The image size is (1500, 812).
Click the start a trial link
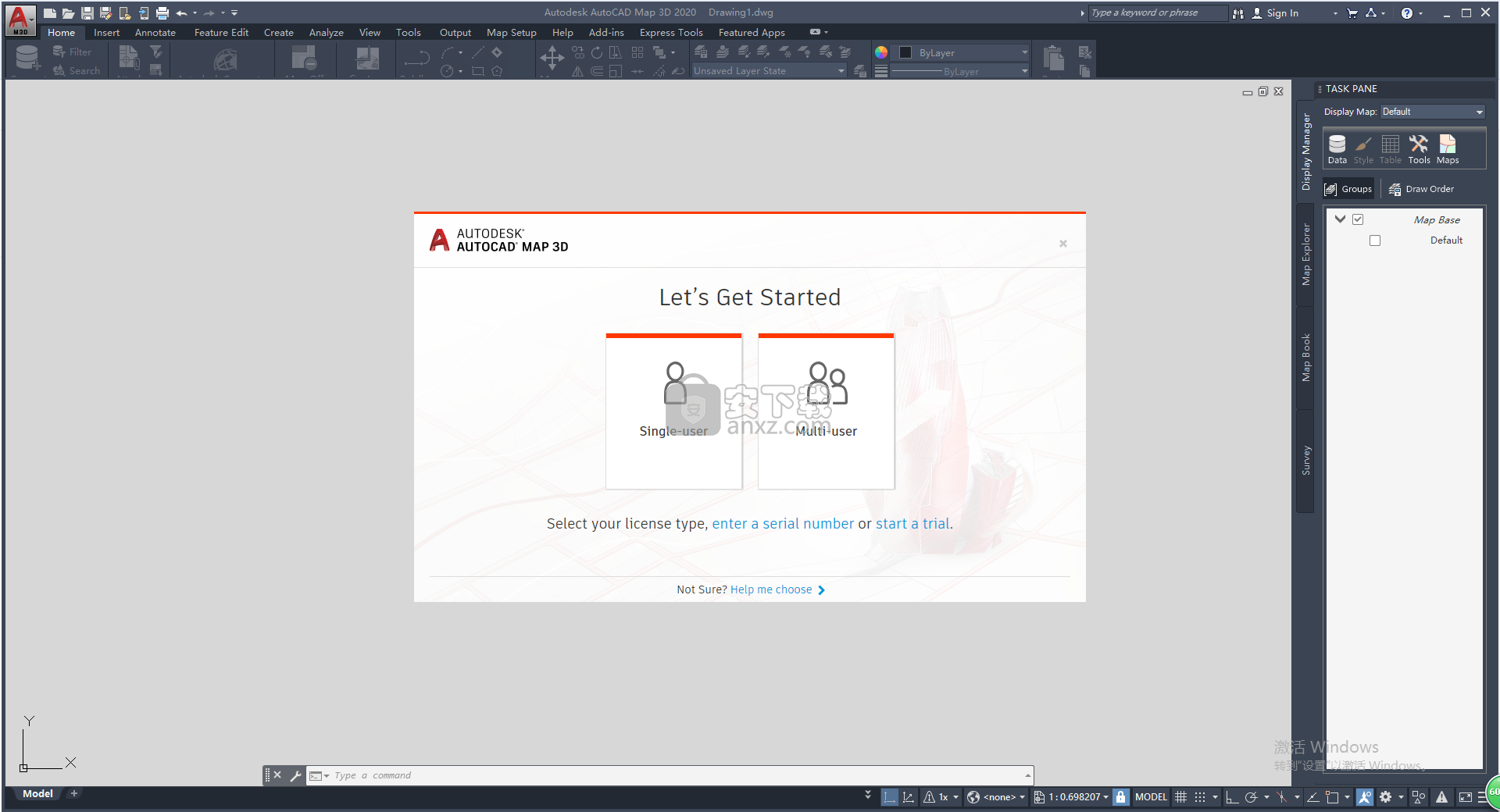(x=912, y=524)
